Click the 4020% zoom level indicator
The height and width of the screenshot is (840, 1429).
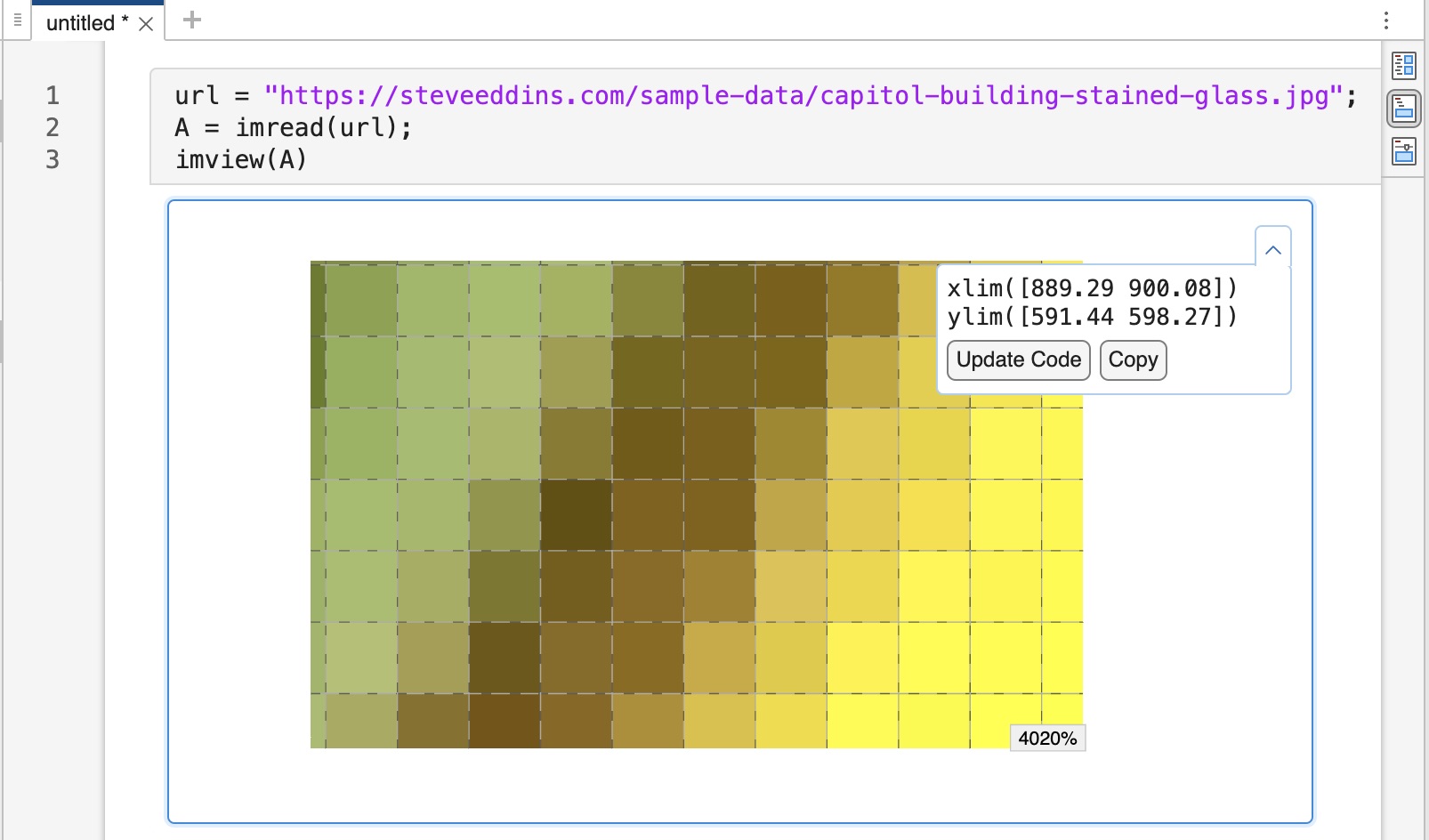point(1047,739)
